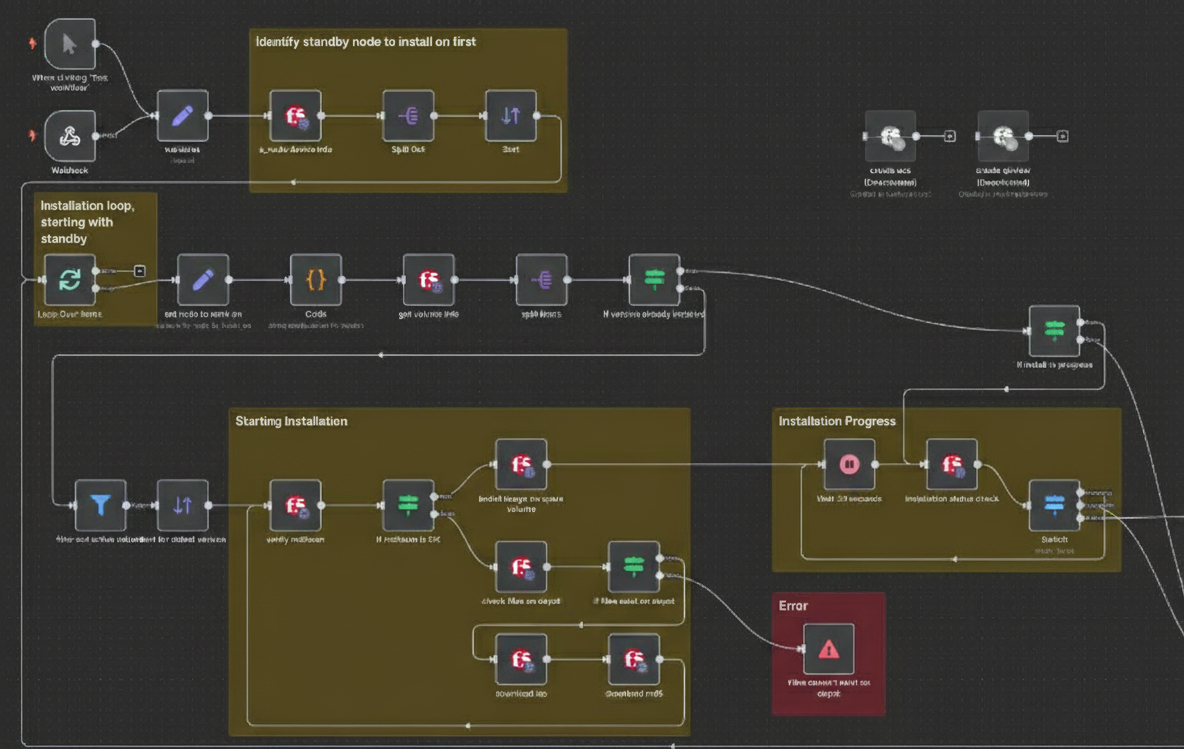
Task: Open the verify md5sum F5 node
Action: (296, 505)
